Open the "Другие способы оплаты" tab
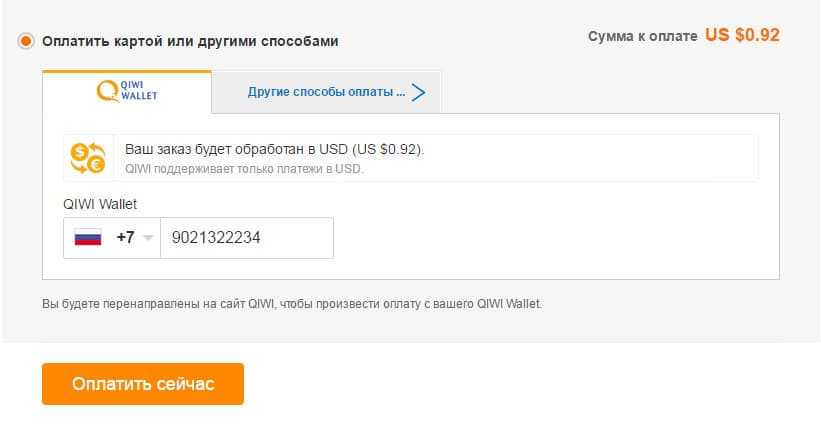 click(x=326, y=92)
